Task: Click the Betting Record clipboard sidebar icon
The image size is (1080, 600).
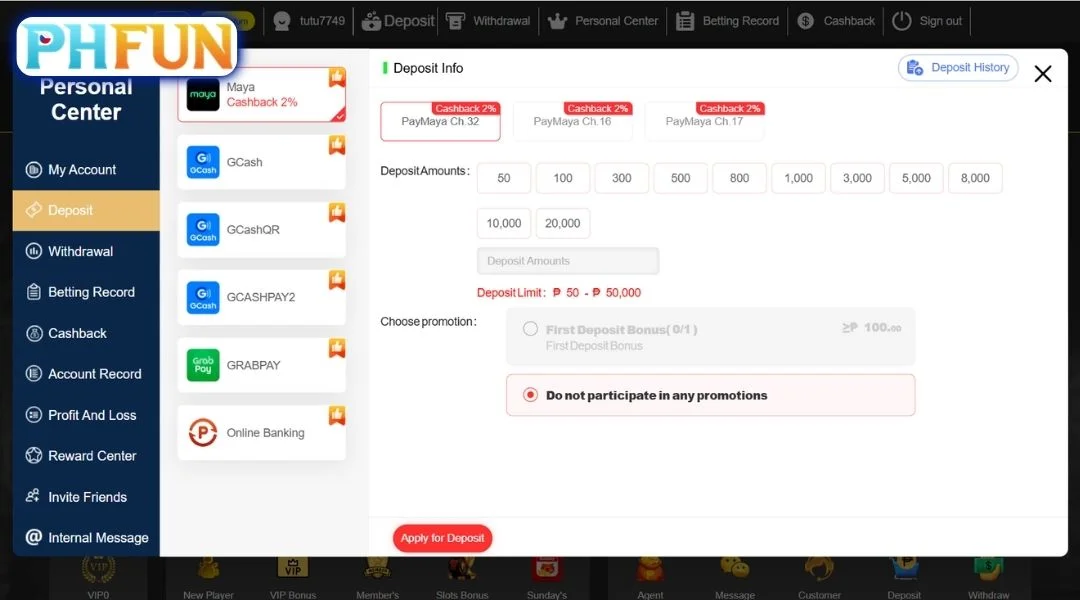Action: point(33,292)
